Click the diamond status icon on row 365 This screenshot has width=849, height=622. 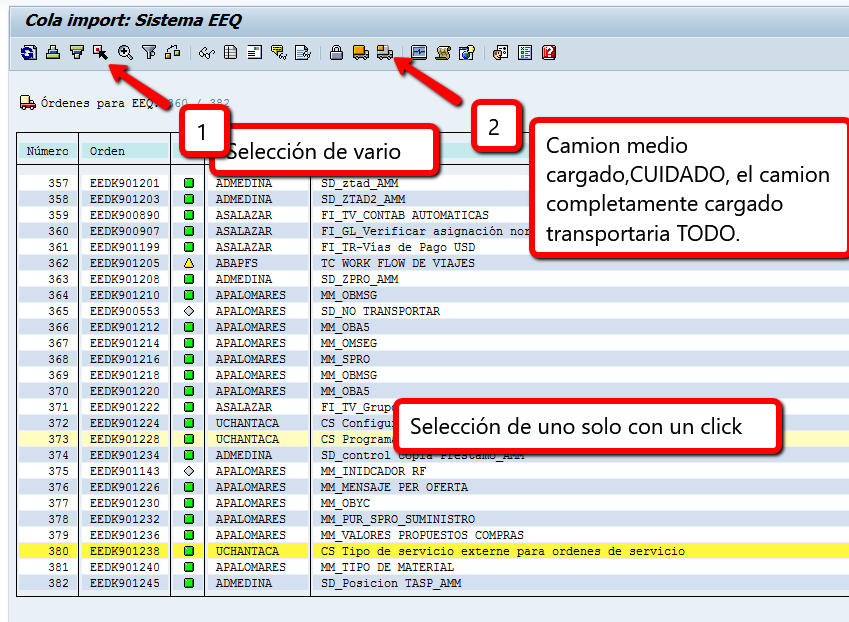[187, 311]
